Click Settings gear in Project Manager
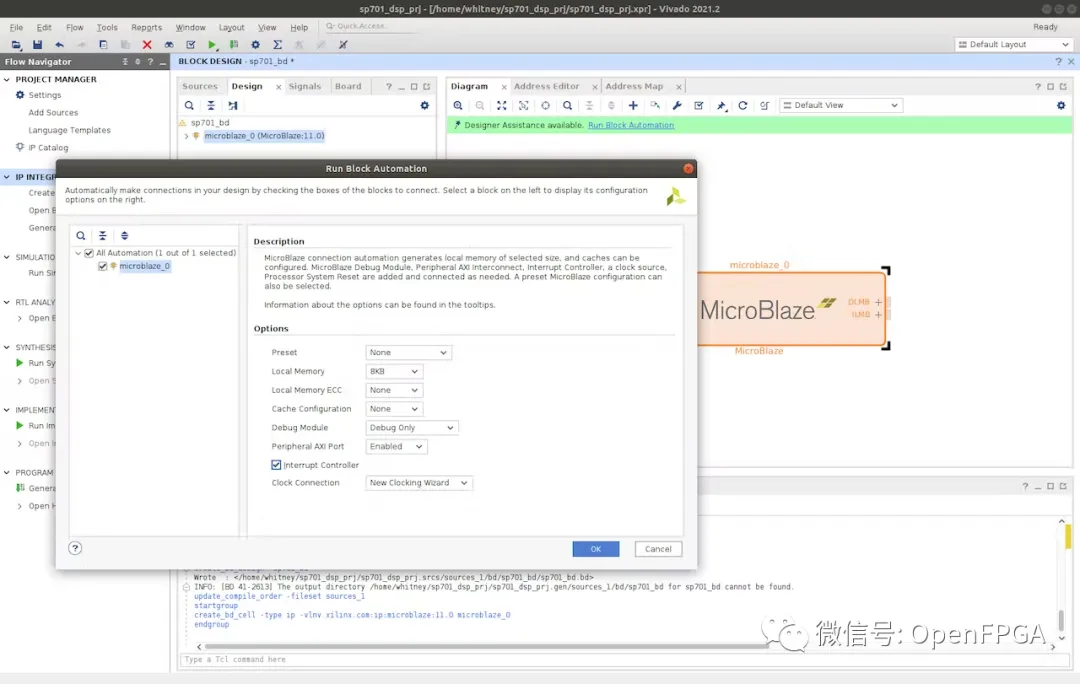The height and width of the screenshot is (684, 1080). pos(20,95)
